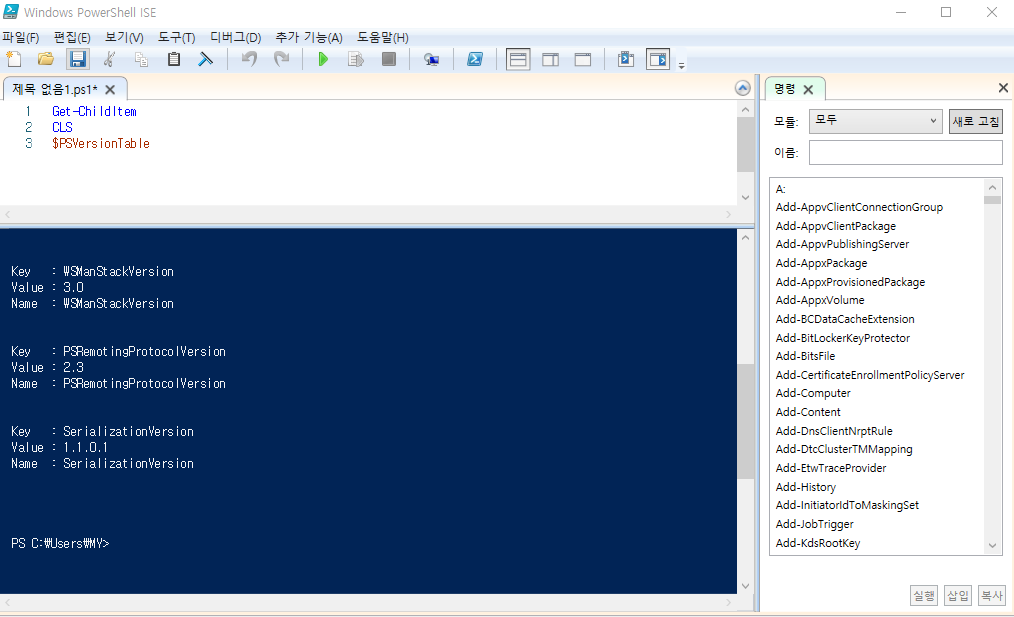The height and width of the screenshot is (617, 1014).
Task: Open the 파일(F) menu
Action: [x=21, y=38]
